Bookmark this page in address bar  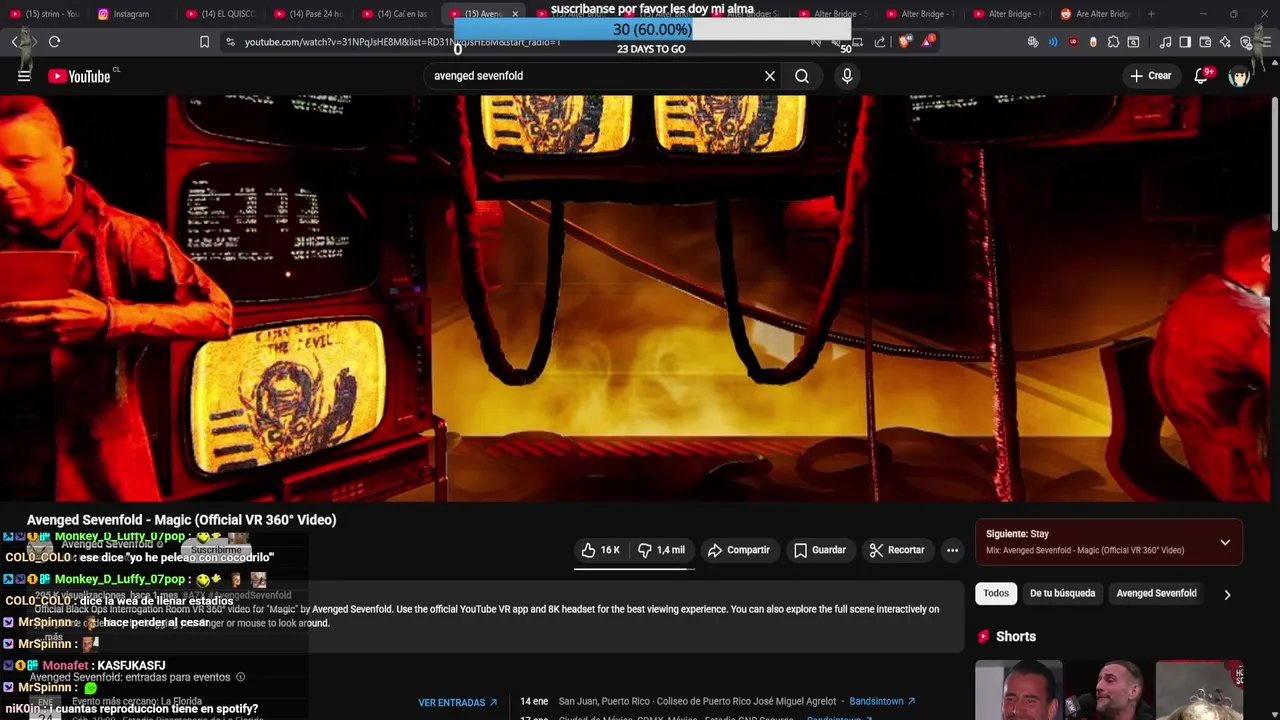(x=204, y=42)
